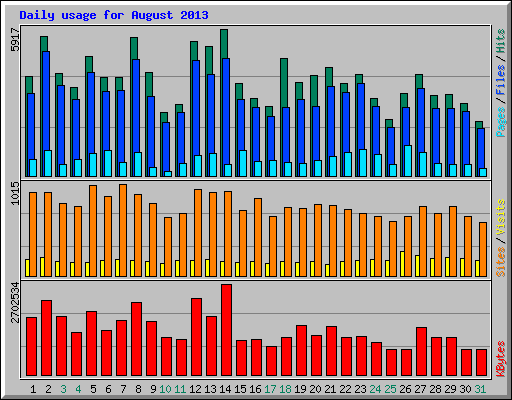Click day label 8 on the x-axis

click(x=138, y=389)
